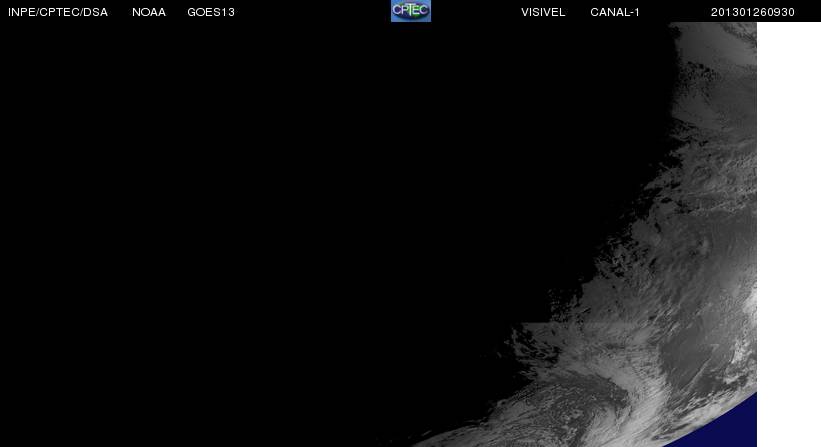Click the GOES13 satellite label
The height and width of the screenshot is (447, 821).
pyautogui.click(x=211, y=12)
